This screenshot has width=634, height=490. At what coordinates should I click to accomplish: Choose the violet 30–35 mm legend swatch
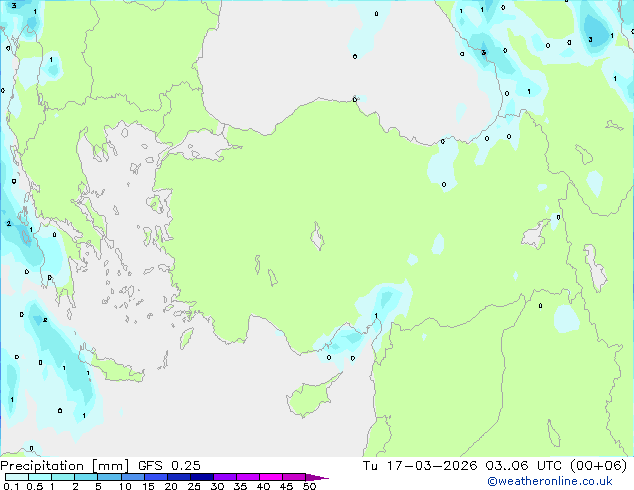(x=225, y=477)
